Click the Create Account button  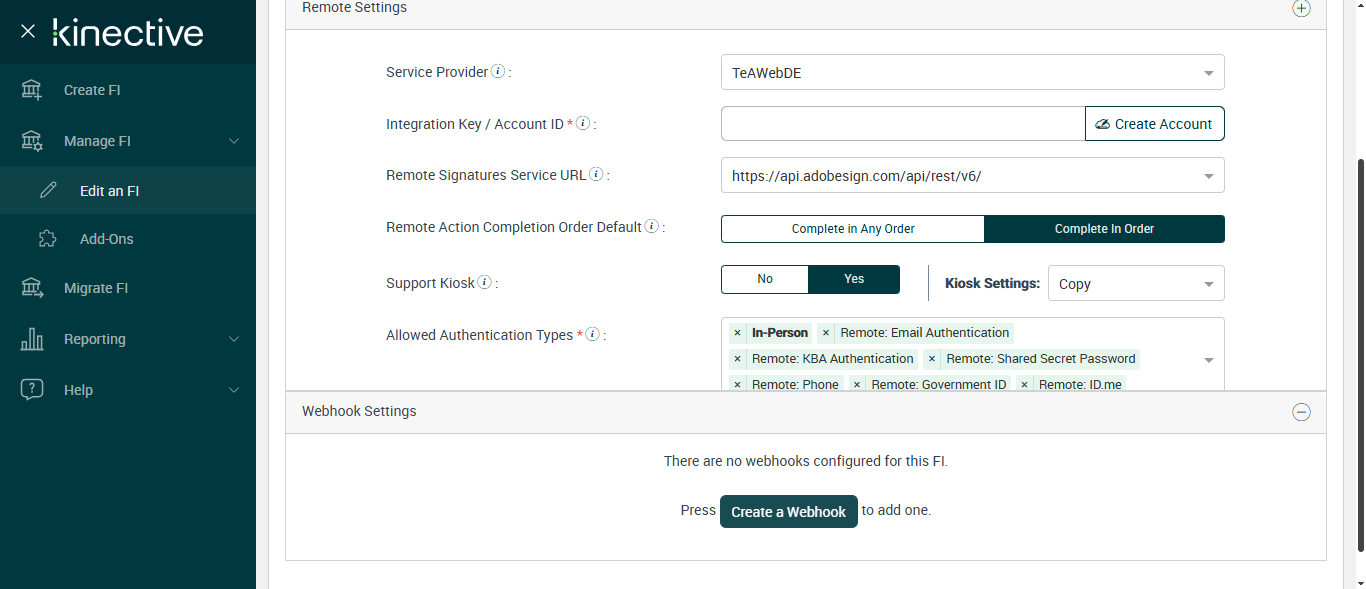(x=1154, y=124)
